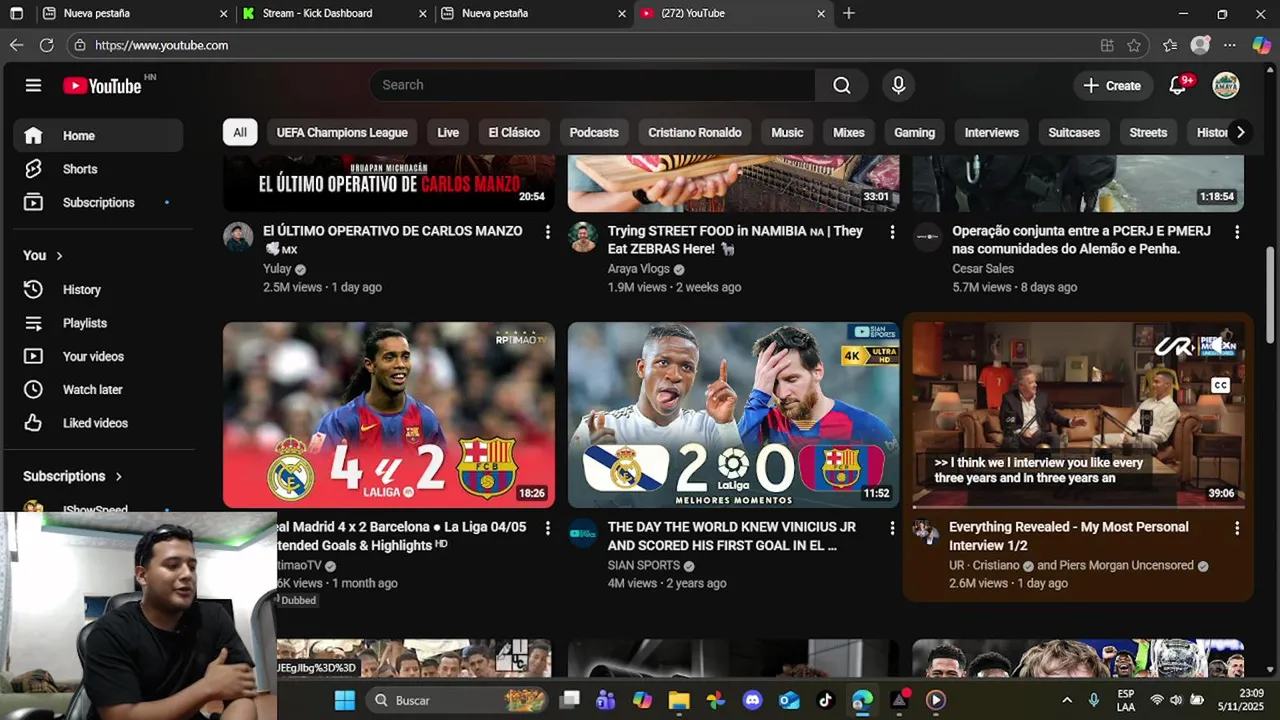Image resolution: width=1280 pixels, height=720 pixels.
Task: Open Liked videos in sidebar
Action: [x=98, y=423]
